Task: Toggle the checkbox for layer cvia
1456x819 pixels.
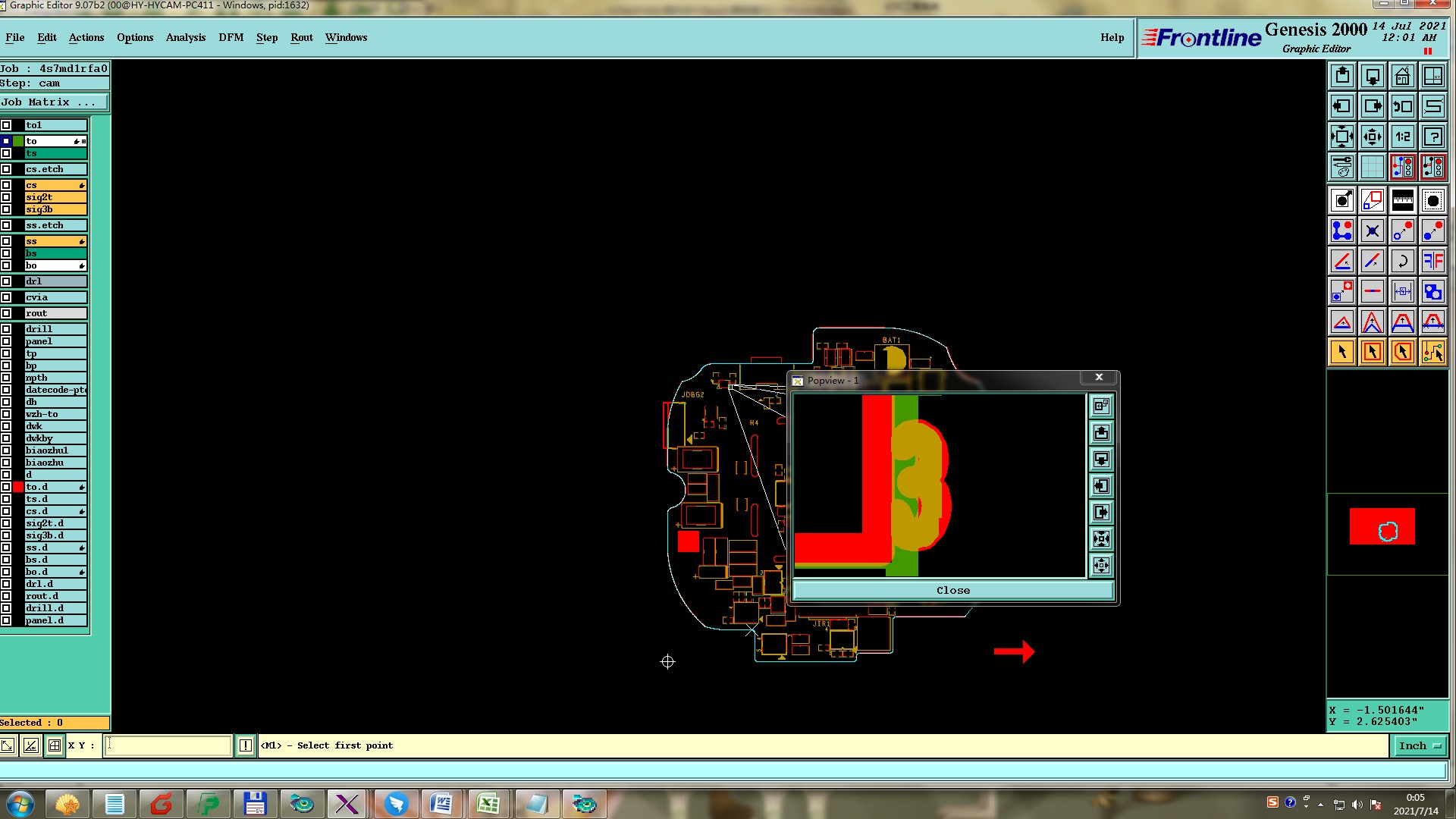Action: pyautogui.click(x=6, y=297)
